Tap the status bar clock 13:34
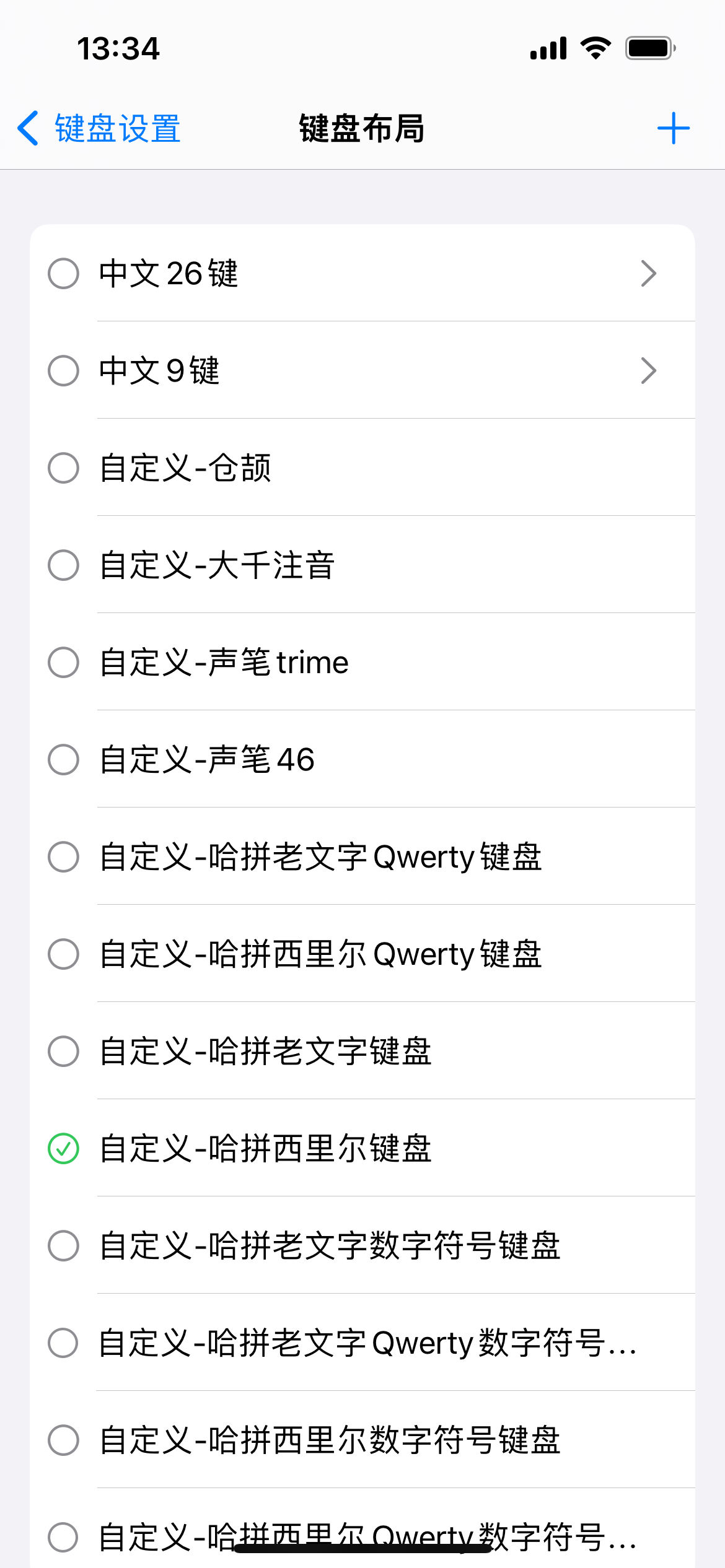Screen dimensions: 725x1568 (118, 48)
